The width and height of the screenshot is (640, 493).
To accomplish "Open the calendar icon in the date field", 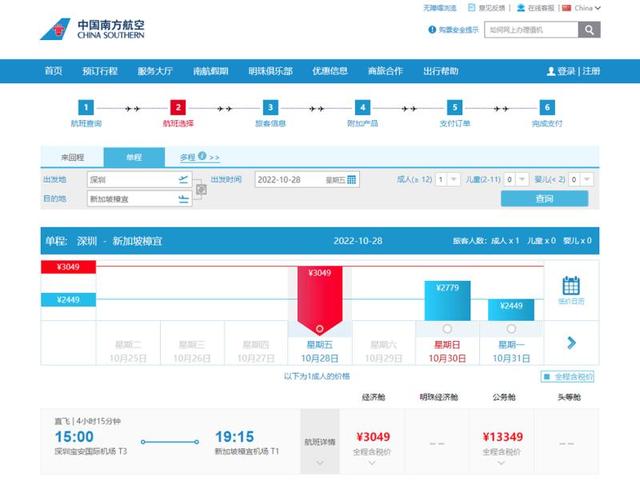I will pos(351,180).
